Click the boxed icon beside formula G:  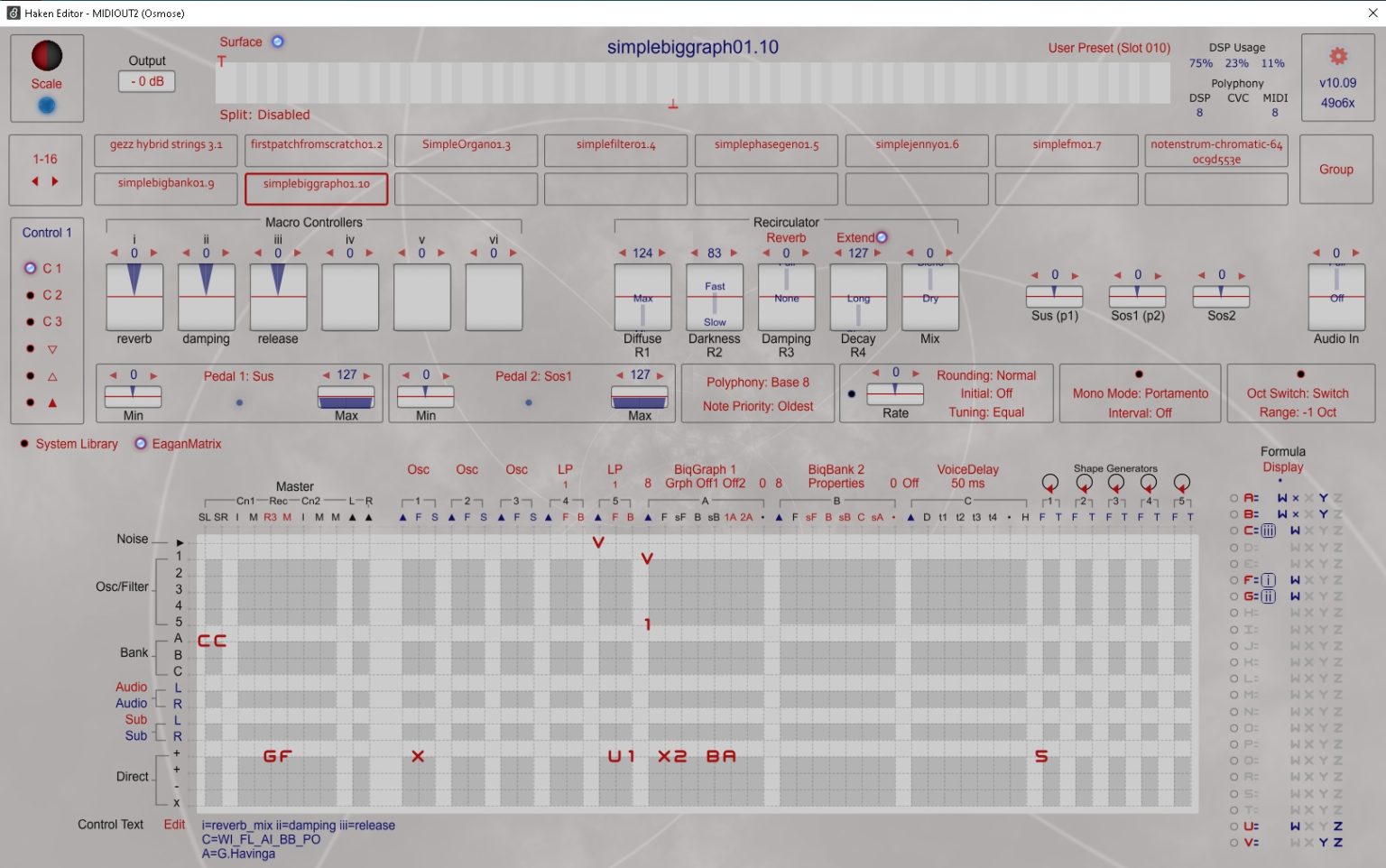[x=1269, y=596]
